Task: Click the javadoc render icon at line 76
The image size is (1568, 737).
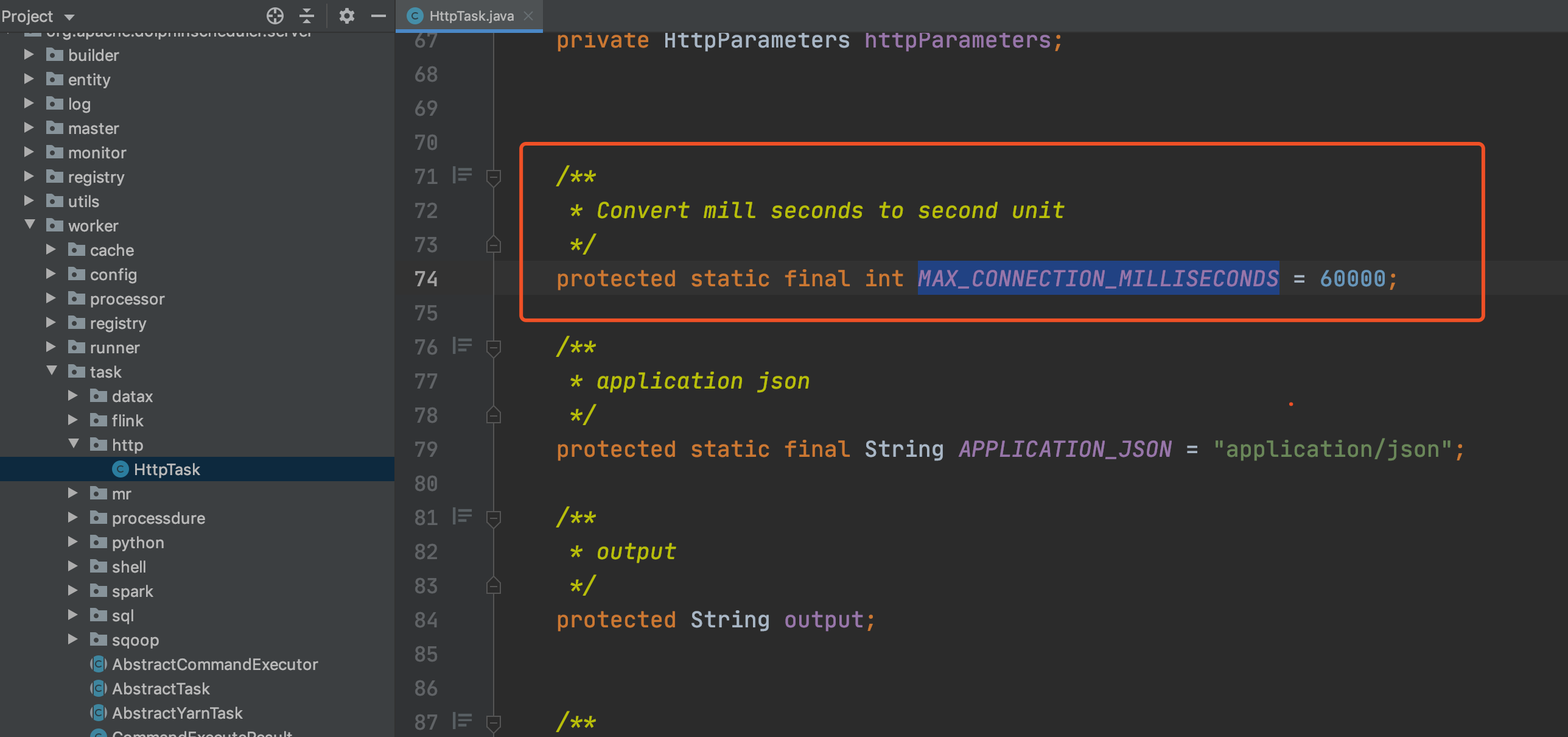Action: [x=463, y=346]
